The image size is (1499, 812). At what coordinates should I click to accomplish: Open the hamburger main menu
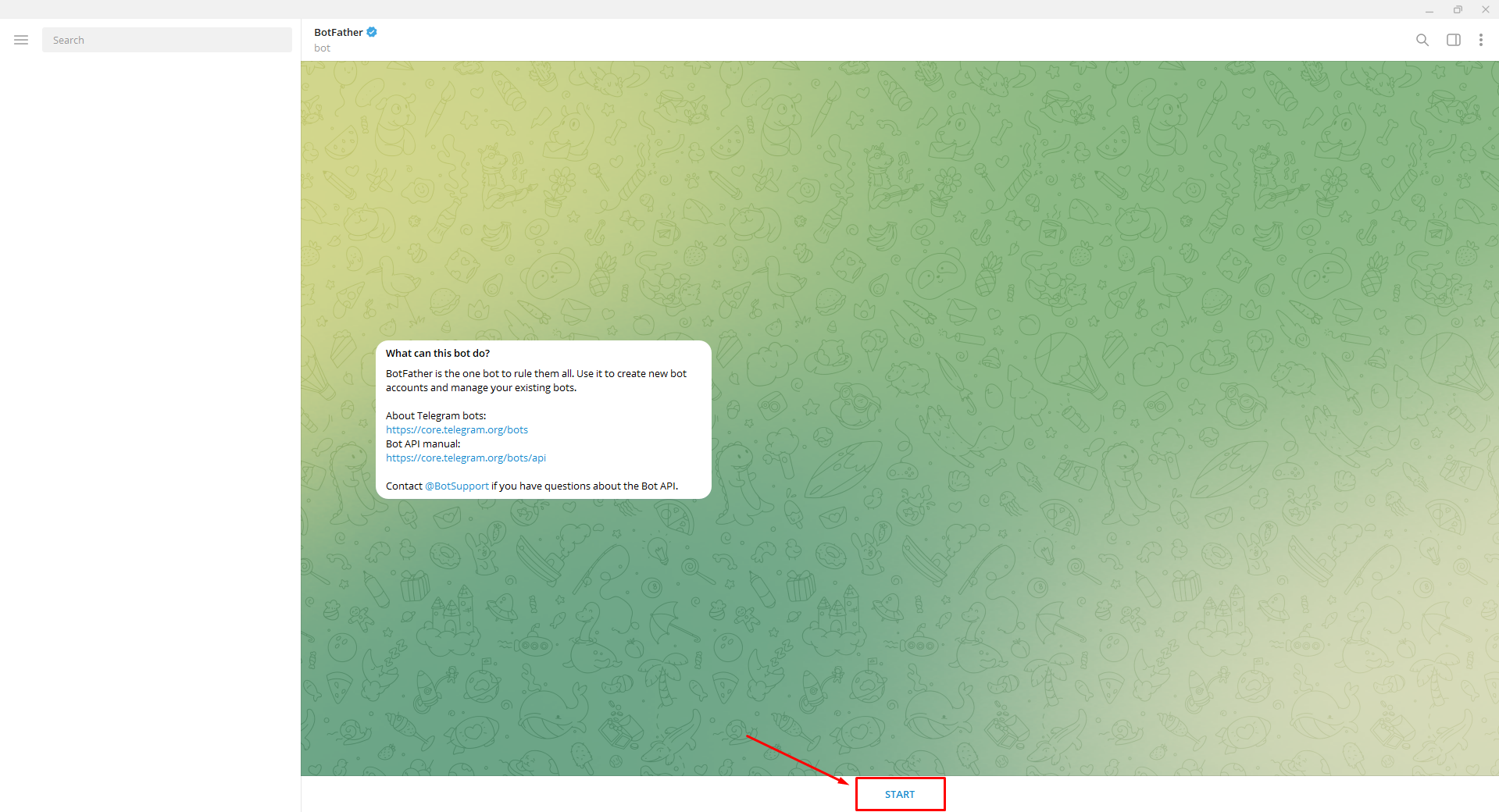tap(21, 40)
